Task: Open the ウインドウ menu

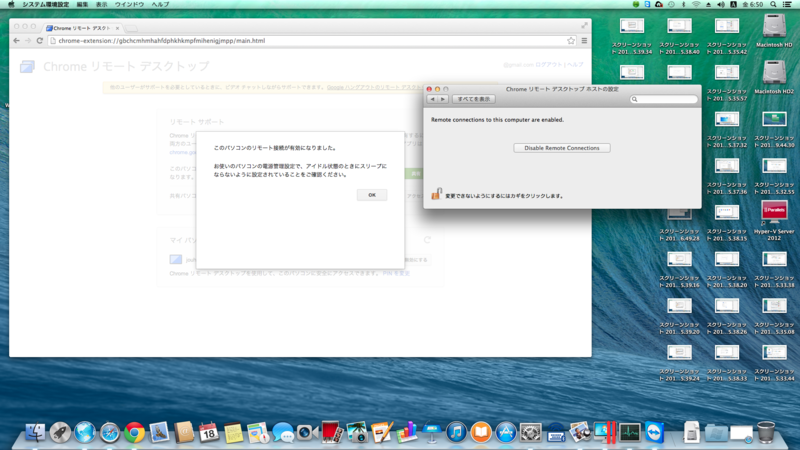Action: pyautogui.click(x=129, y=4)
